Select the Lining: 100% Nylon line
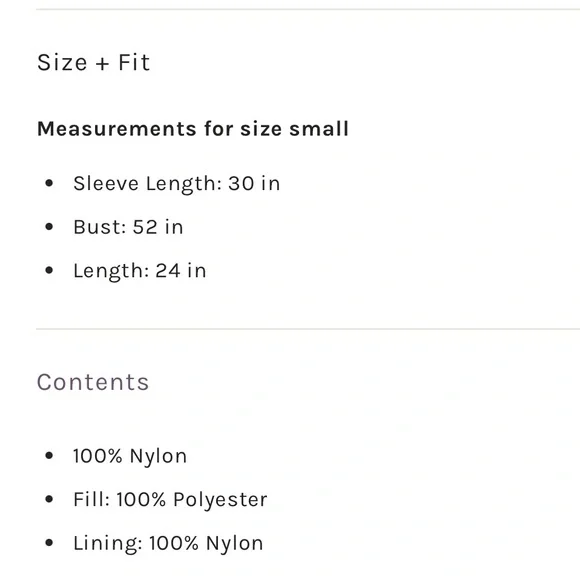 [x=168, y=544]
